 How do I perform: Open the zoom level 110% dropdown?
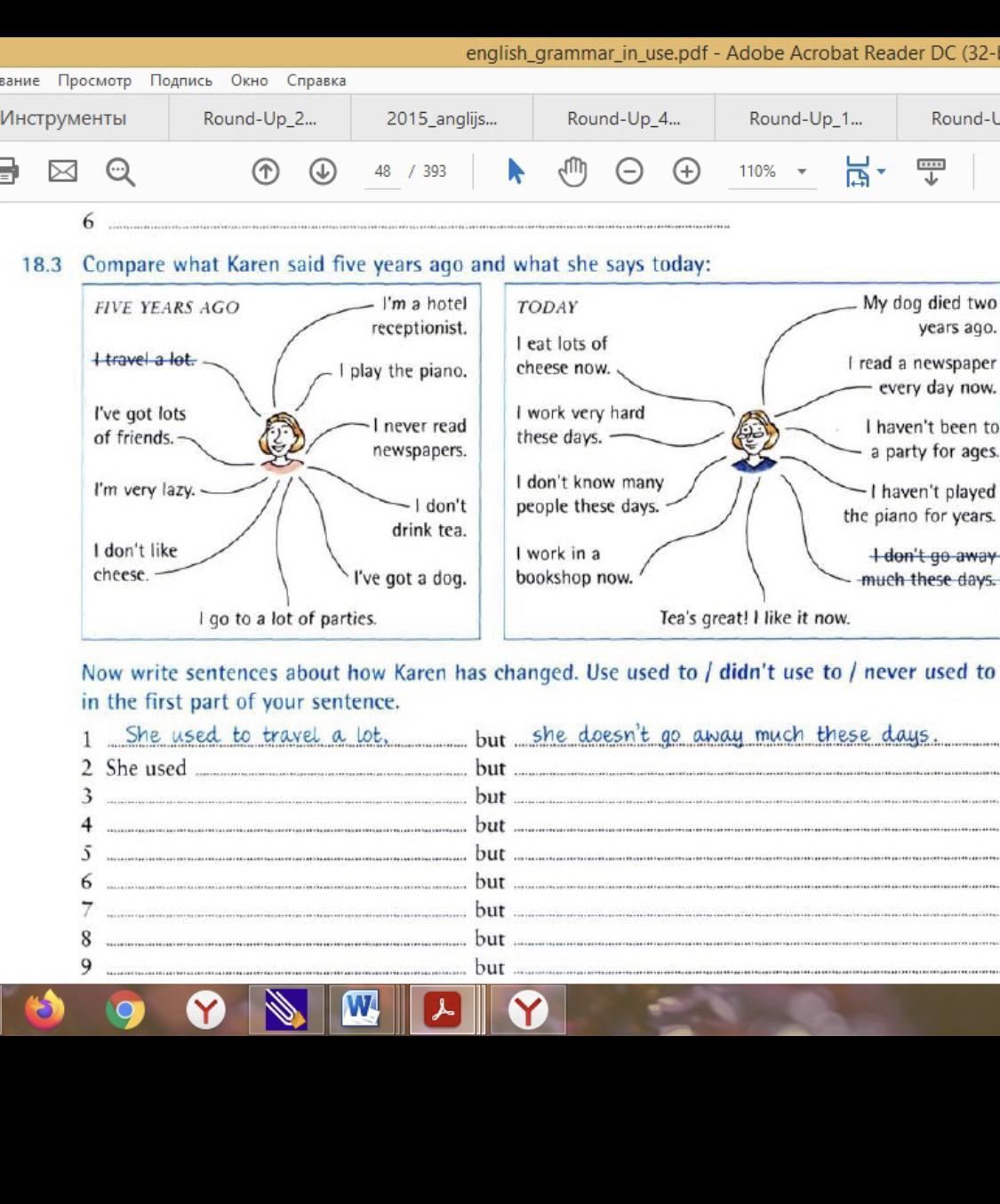coord(802,171)
